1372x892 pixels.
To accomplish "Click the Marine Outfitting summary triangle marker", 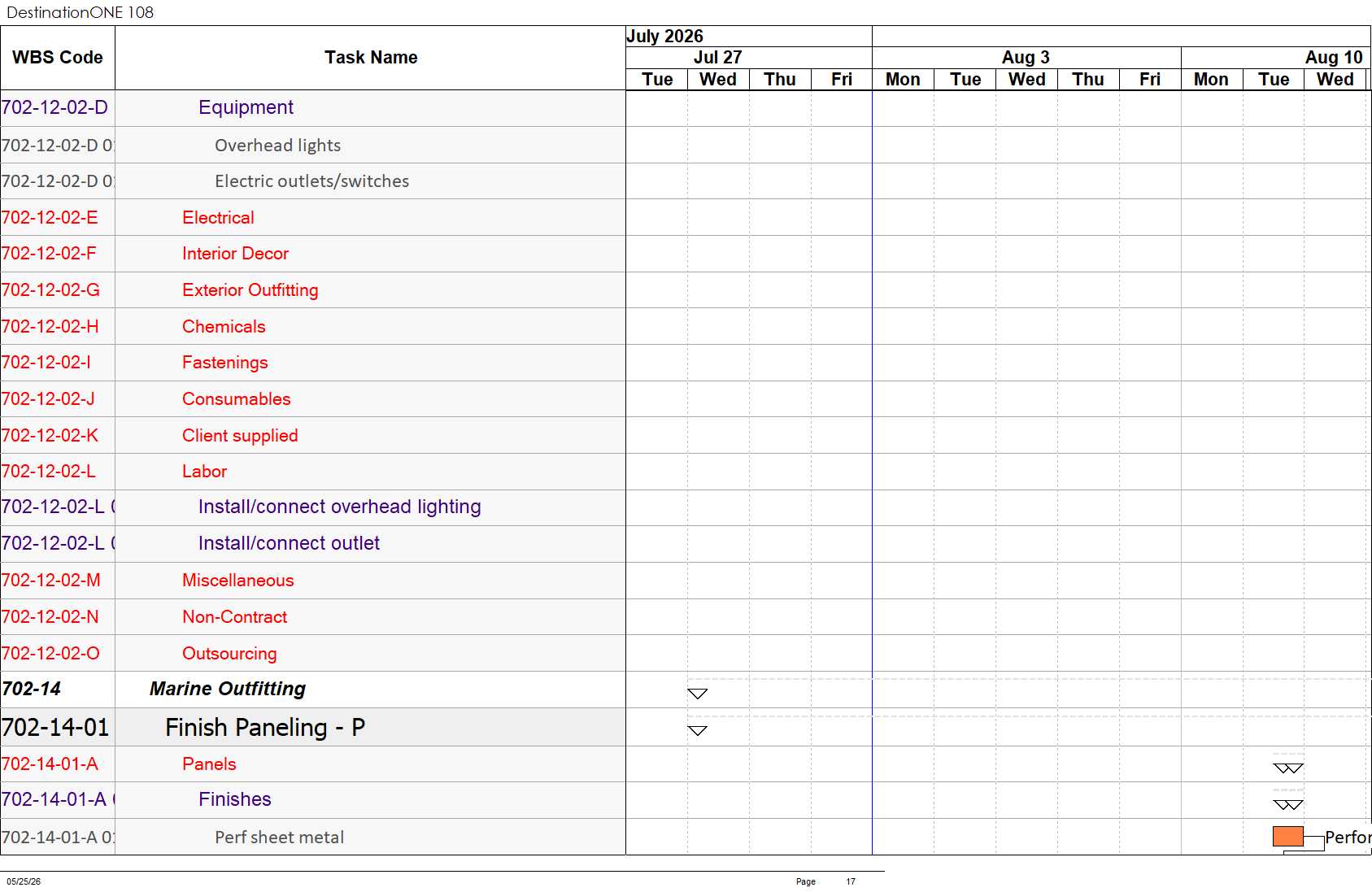I will coord(698,694).
